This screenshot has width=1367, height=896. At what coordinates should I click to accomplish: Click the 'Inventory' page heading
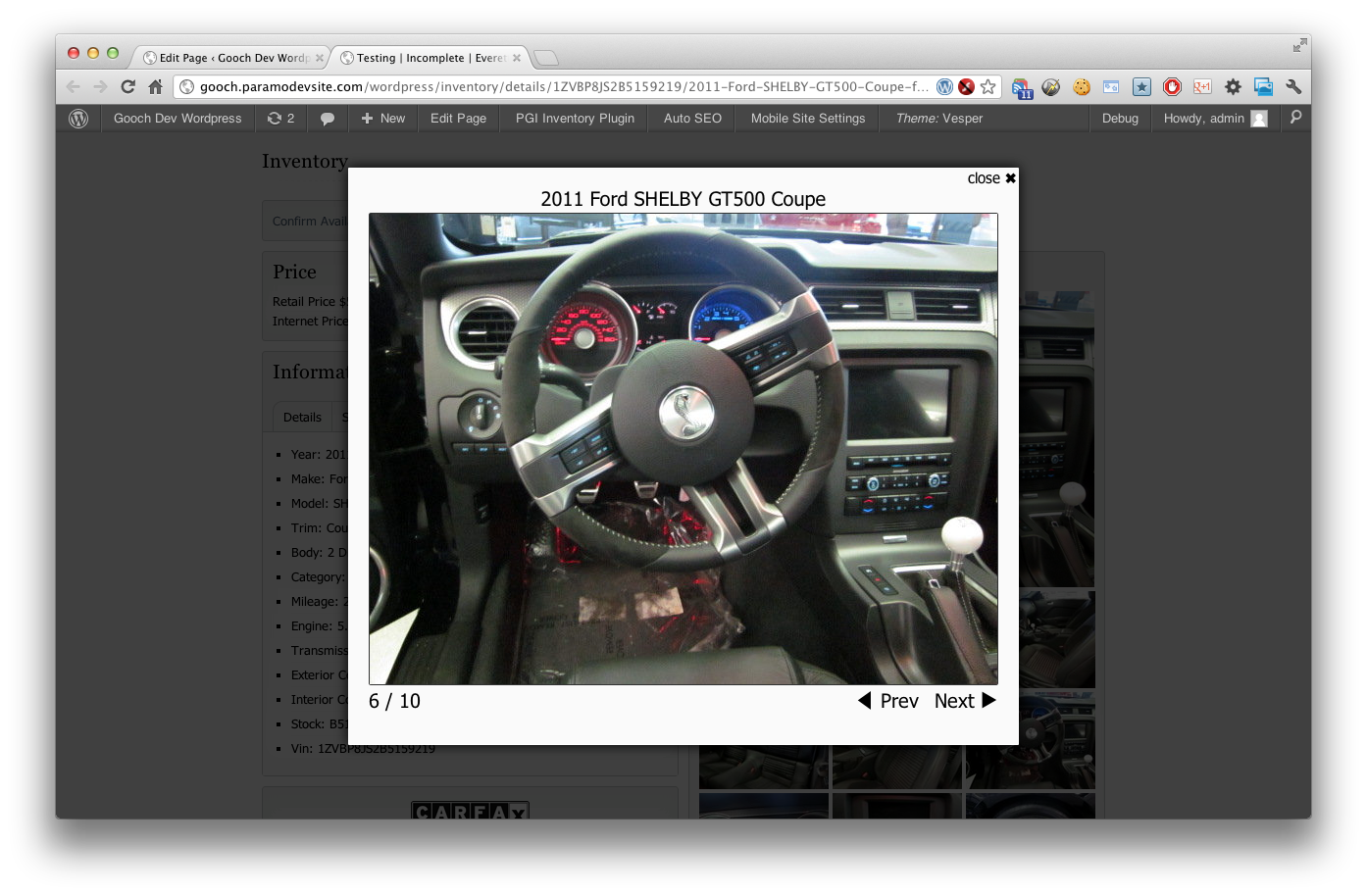click(x=305, y=162)
